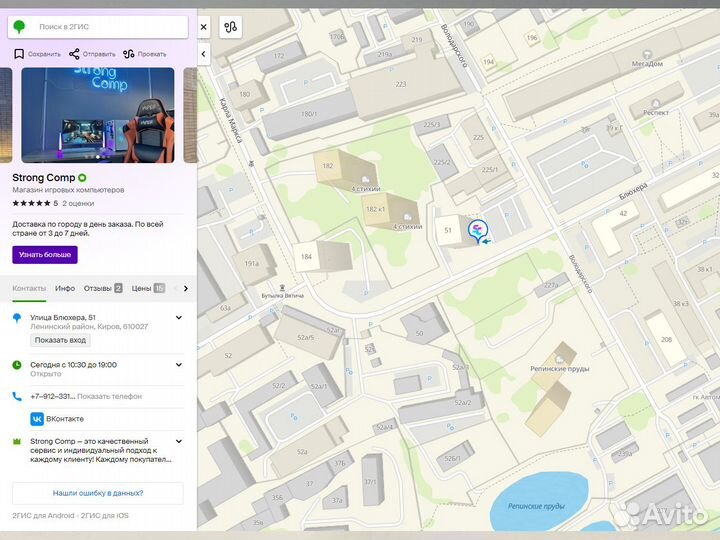Click the Strong Comp map pin marker
The height and width of the screenshot is (540, 720).
tap(478, 231)
